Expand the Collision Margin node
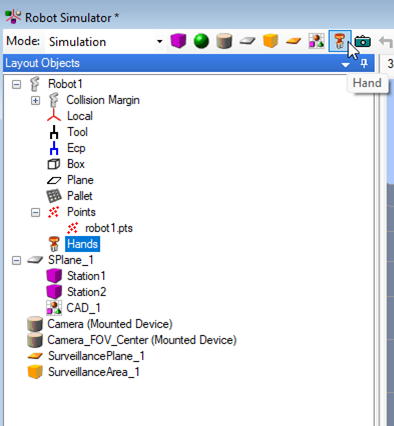The height and width of the screenshot is (426, 394). pos(35,100)
